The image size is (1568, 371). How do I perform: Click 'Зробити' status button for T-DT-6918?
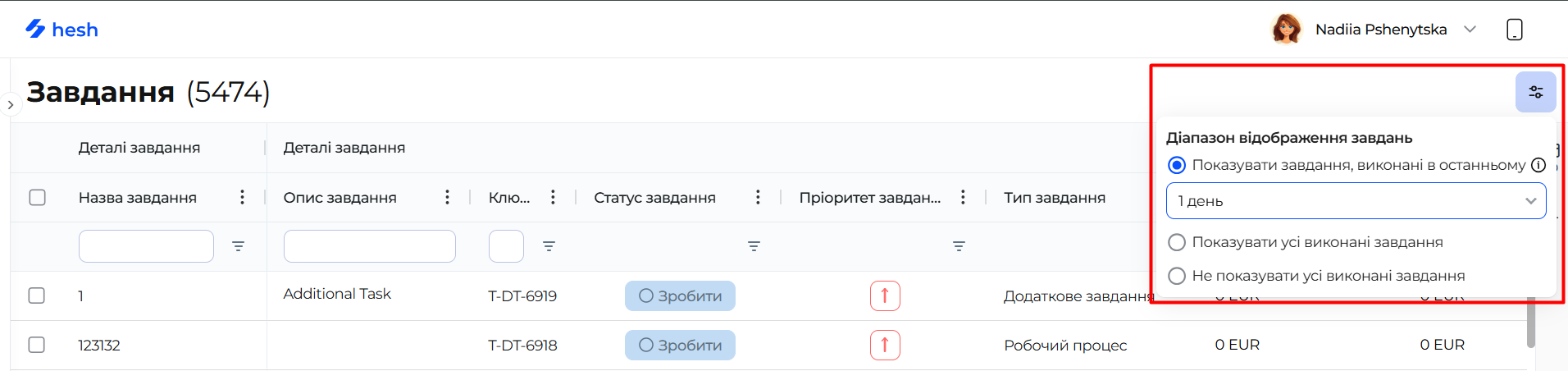pyautogui.click(x=680, y=345)
